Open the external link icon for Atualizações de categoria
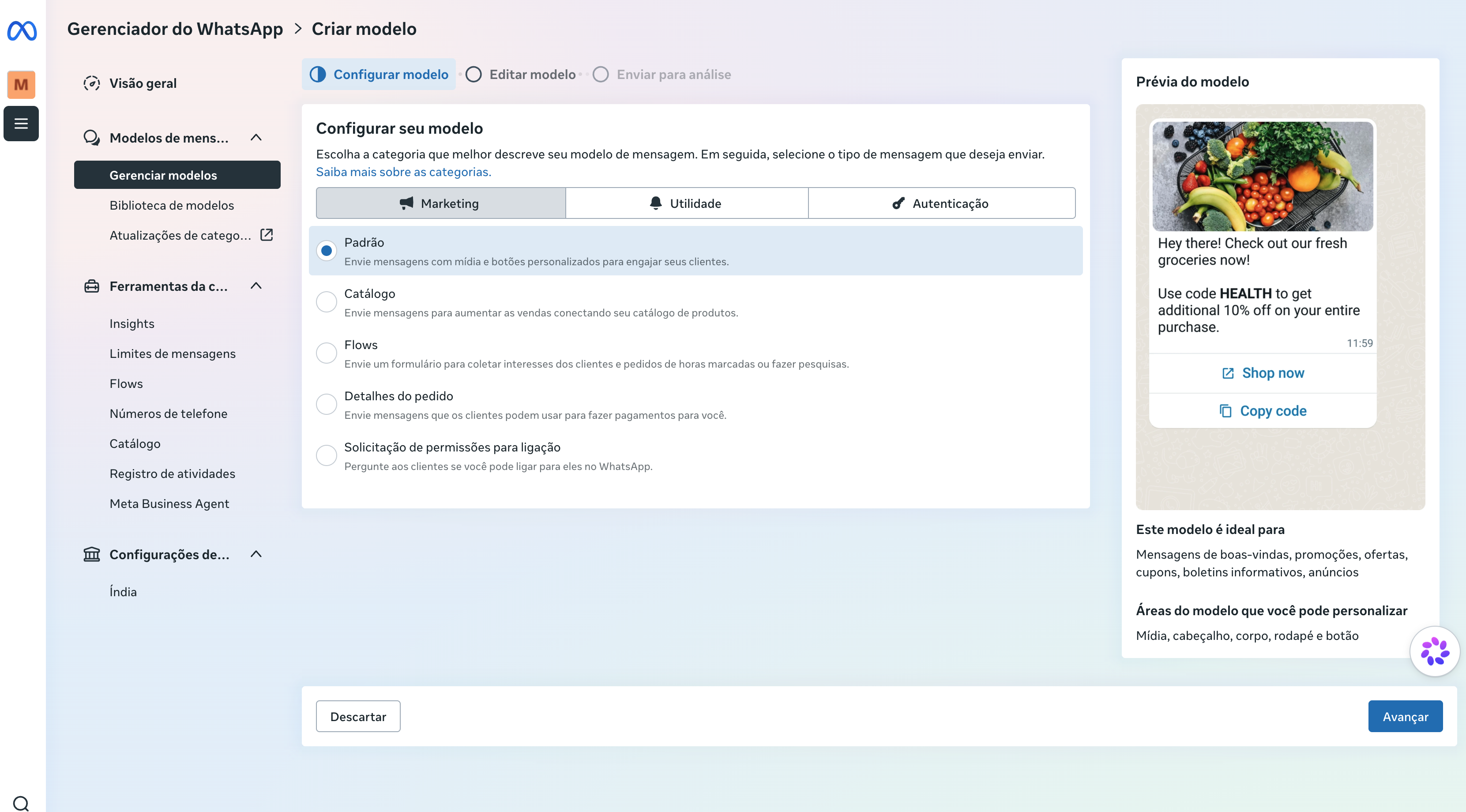This screenshot has width=1466, height=812. point(267,235)
